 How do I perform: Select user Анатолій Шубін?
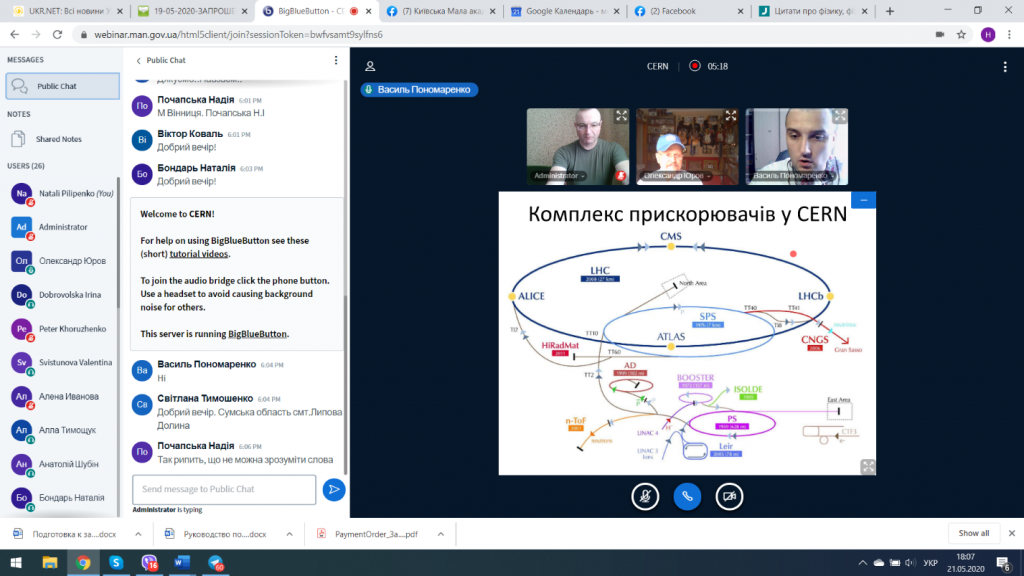pyautogui.click(x=63, y=464)
